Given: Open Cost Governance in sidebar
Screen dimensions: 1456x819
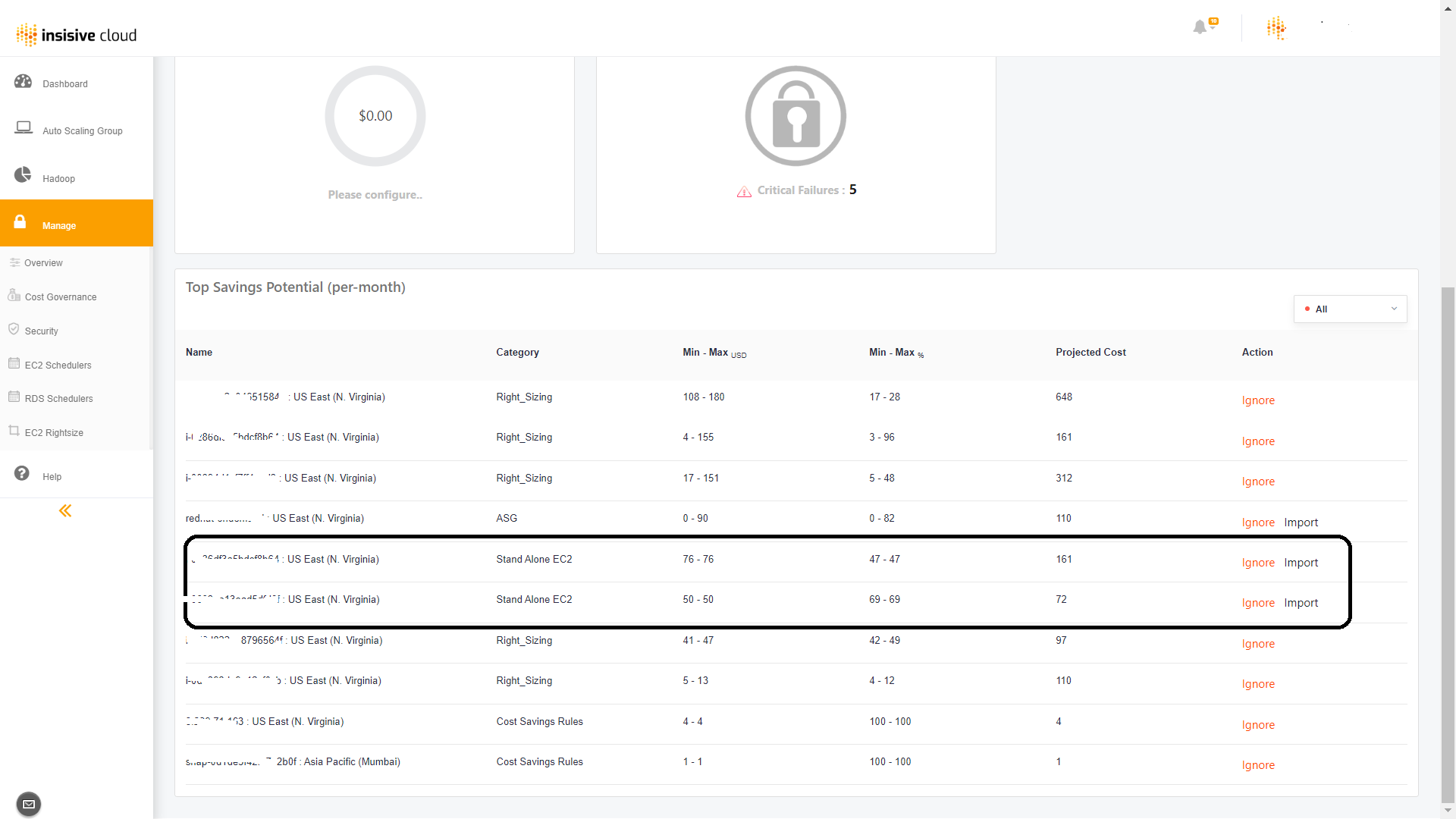Looking at the screenshot, I should [x=61, y=297].
